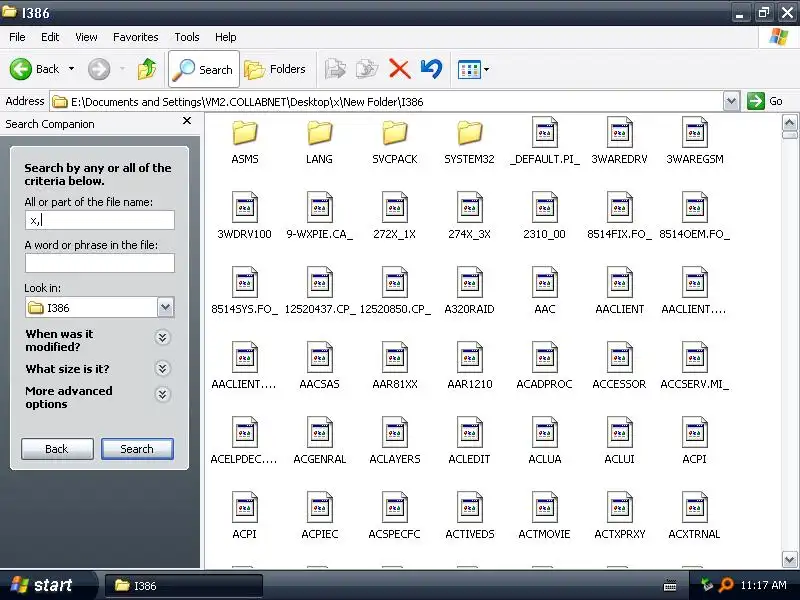Toggle the Search pane toolbar button
Image resolution: width=800 pixels, height=600 pixels.
[204, 69]
